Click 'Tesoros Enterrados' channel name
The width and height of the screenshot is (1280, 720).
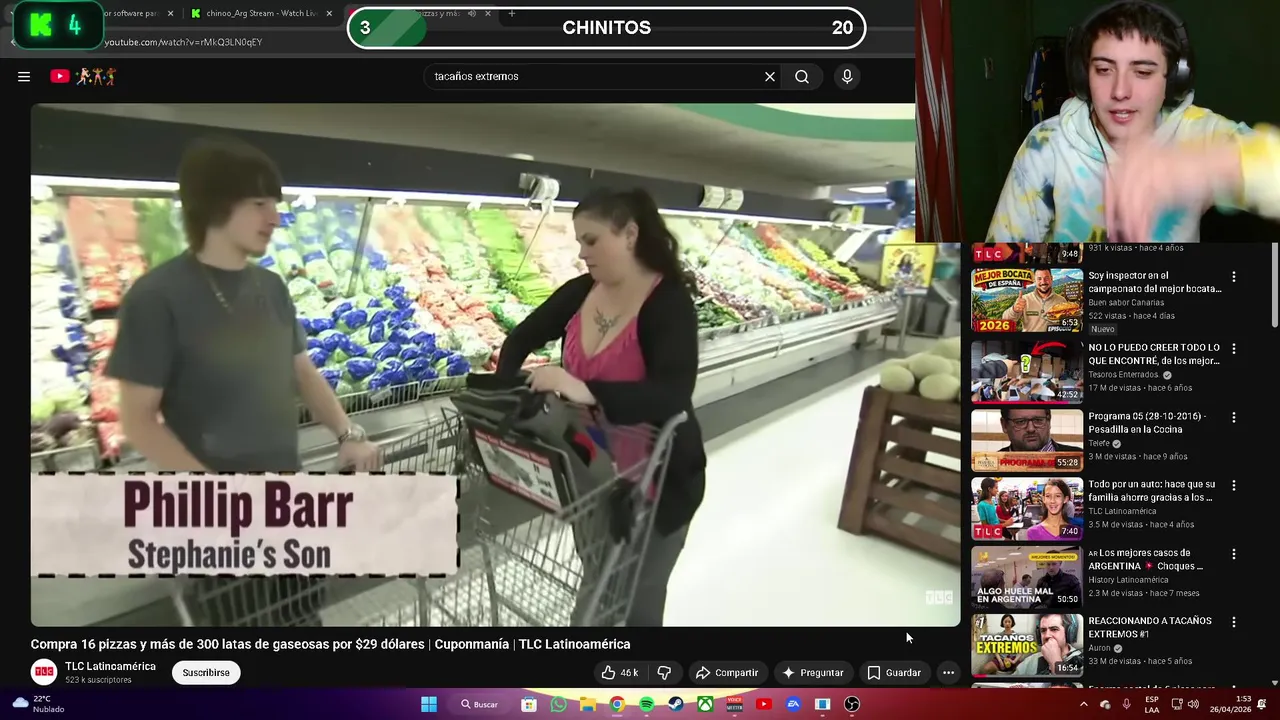click(x=1124, y=375)
